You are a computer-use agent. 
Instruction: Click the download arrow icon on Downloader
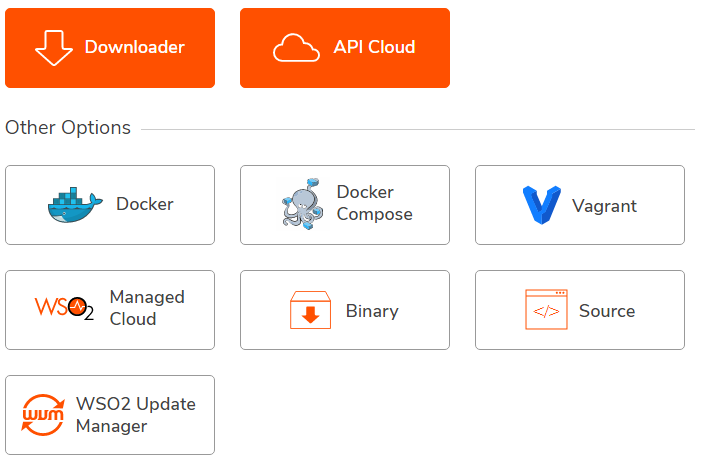(x=53, y=47)
